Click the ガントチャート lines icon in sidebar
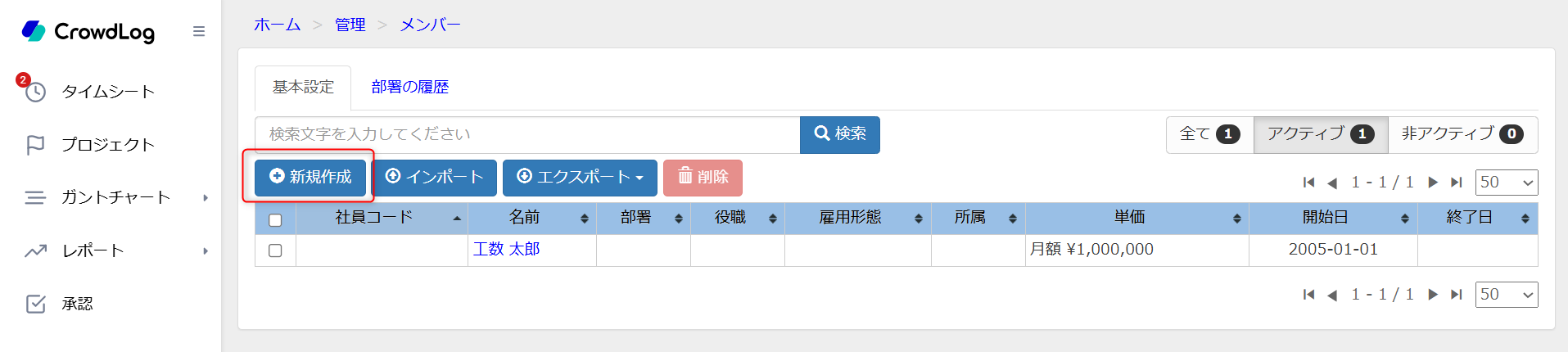Screen dimensions: 1568x352 [35, 197]
